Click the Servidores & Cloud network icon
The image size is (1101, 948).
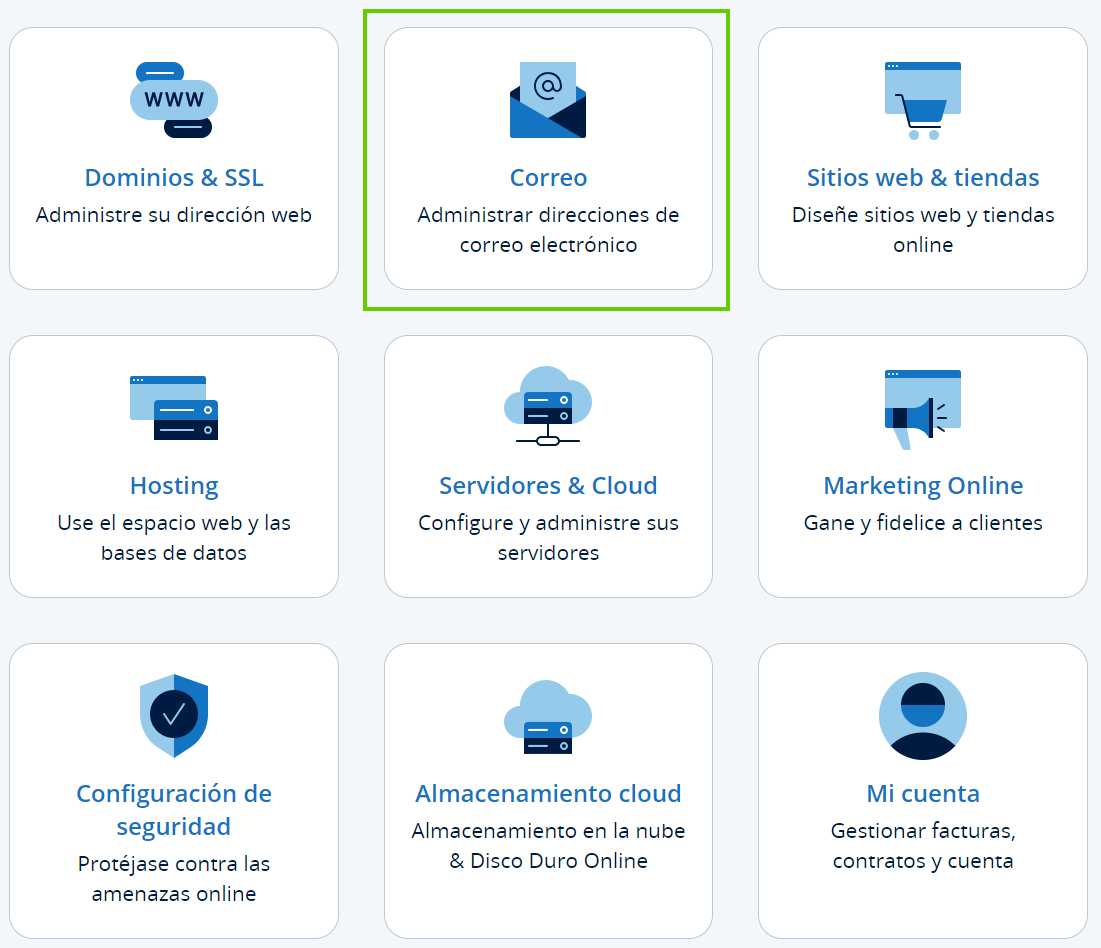[548, 406]
